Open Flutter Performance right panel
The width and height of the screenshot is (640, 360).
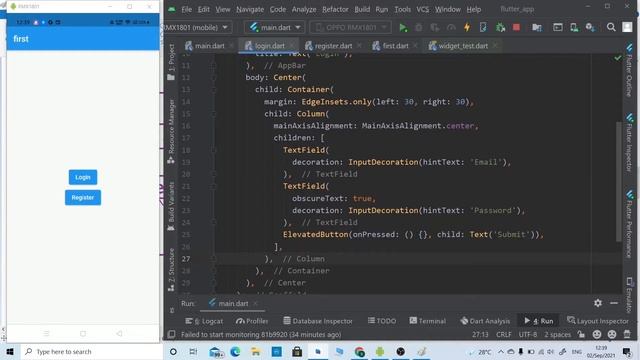coord(629,224)
